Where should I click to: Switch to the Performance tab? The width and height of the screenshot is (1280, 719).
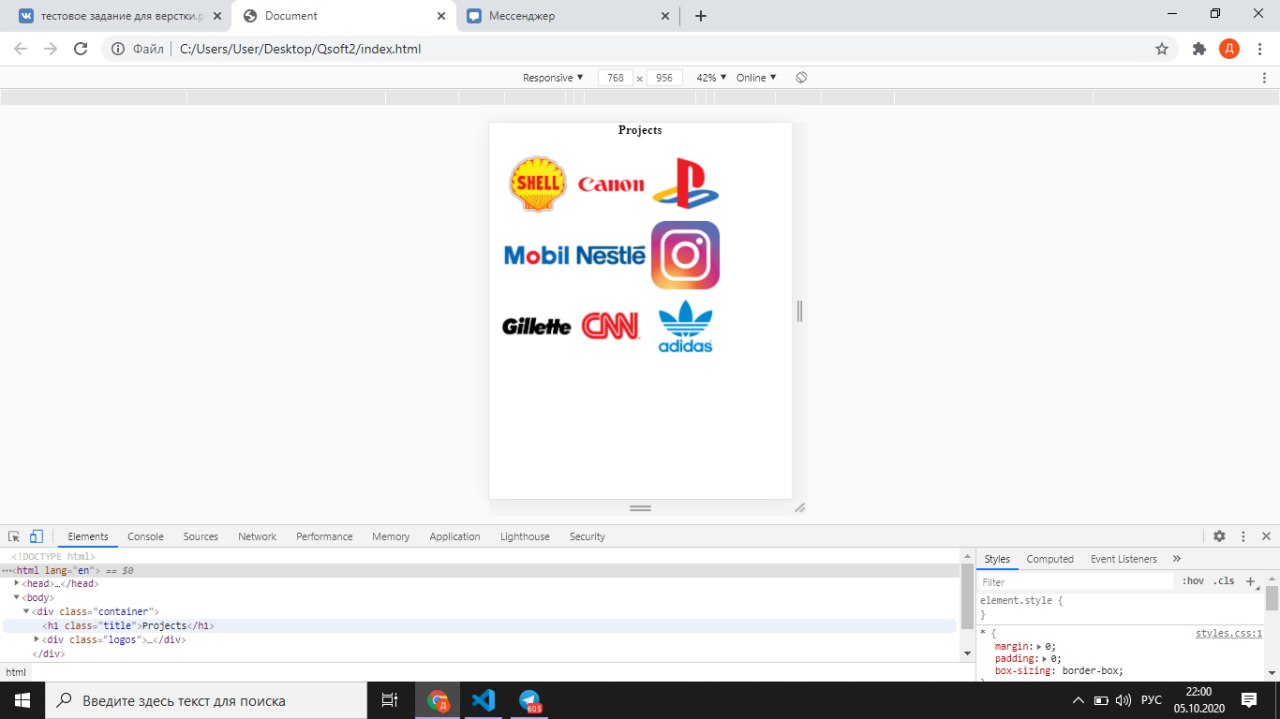(324, 536)
